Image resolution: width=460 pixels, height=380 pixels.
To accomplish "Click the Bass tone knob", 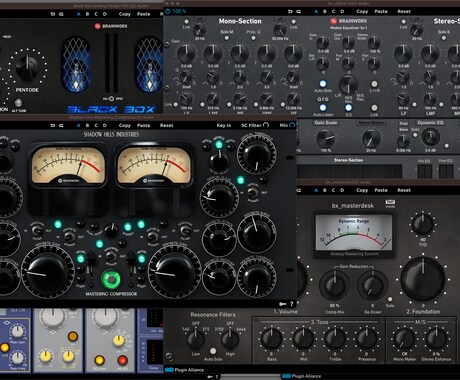I will 272,339.
